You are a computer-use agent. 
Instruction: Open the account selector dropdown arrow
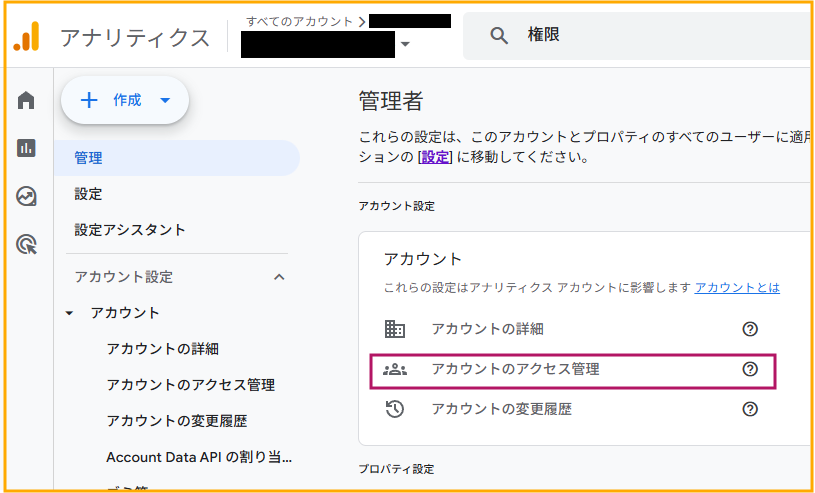pos(405,44)
